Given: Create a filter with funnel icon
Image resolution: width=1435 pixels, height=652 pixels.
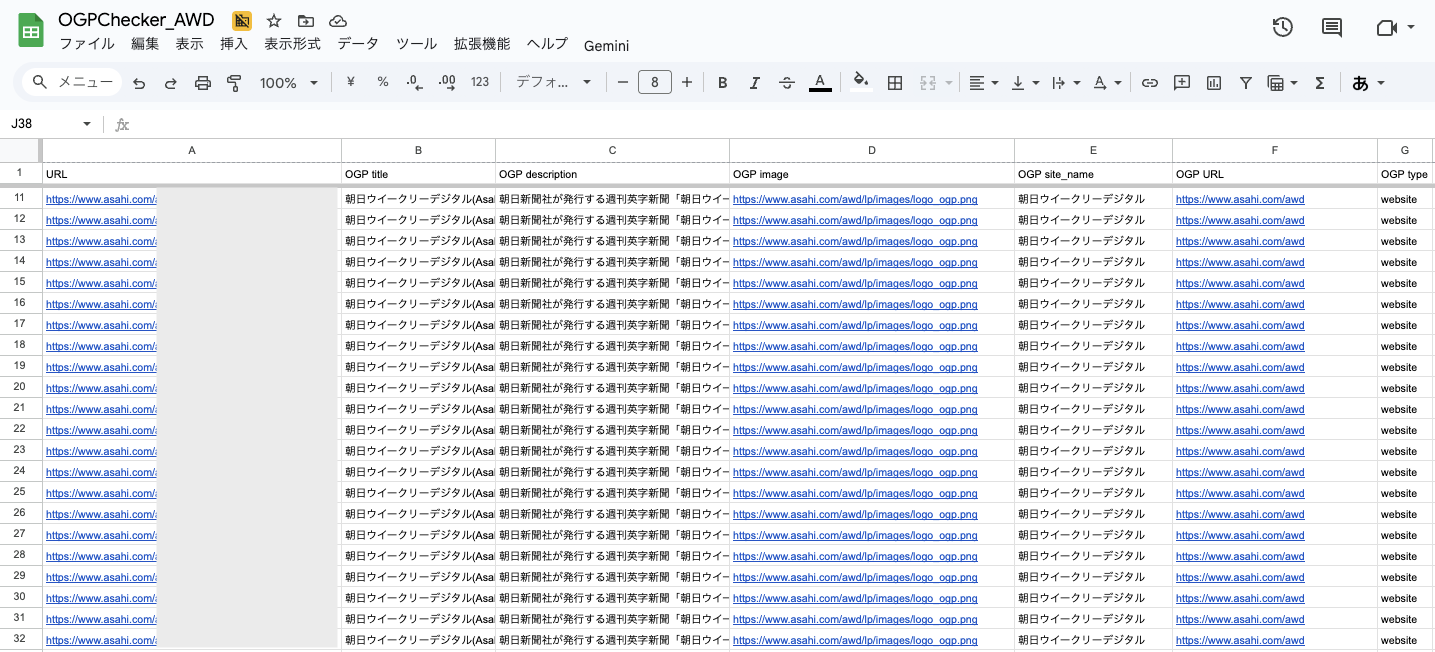Looking at the screenshot, I should coord(1246,83).
